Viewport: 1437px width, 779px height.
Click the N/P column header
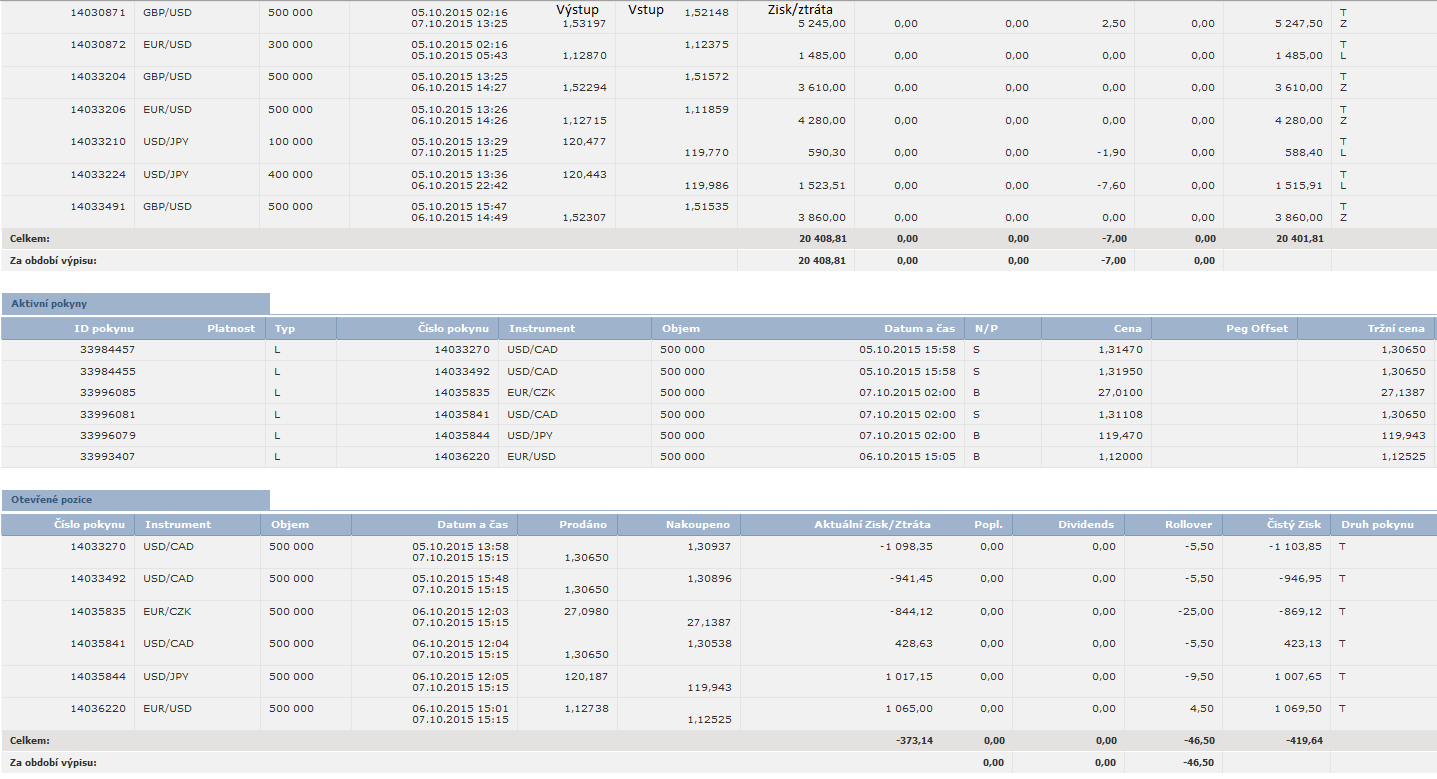(x=986, y=328)
